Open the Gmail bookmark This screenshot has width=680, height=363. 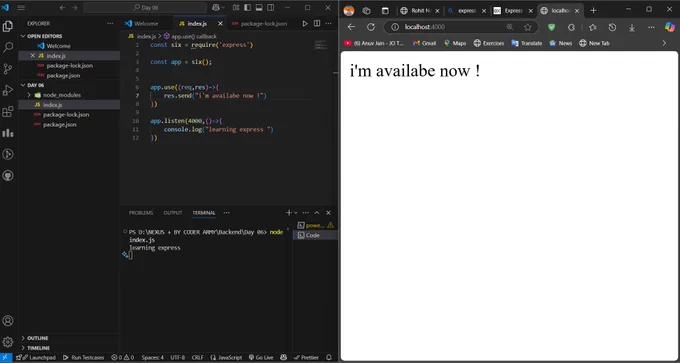[x=425, y=43]
